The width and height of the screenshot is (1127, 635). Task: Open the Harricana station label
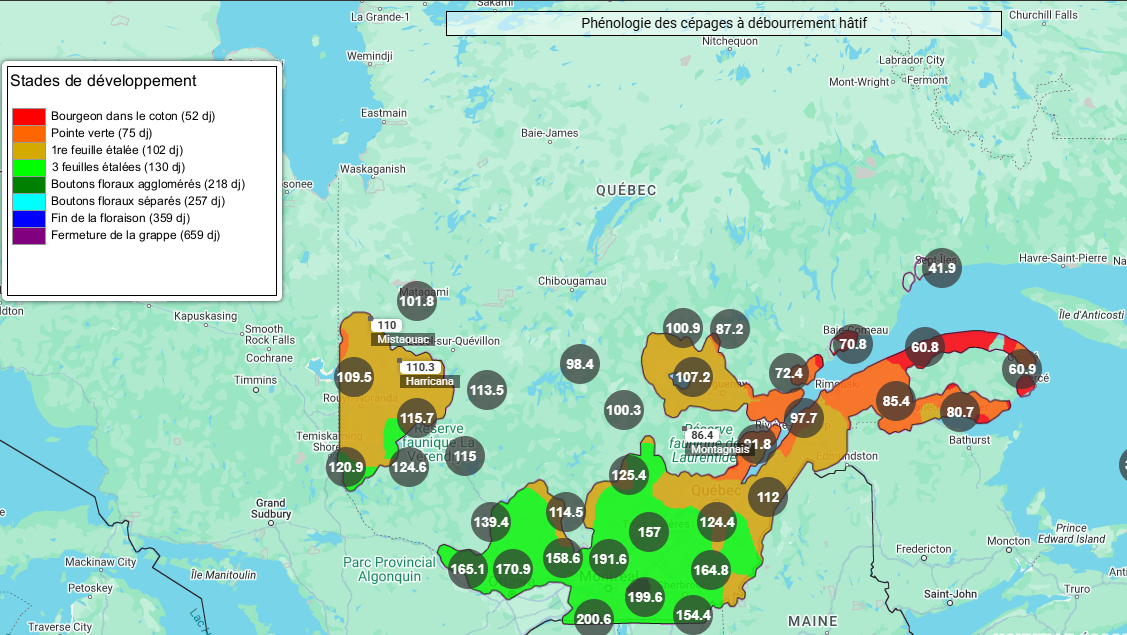pyautogui.click(x=430, y=381)
